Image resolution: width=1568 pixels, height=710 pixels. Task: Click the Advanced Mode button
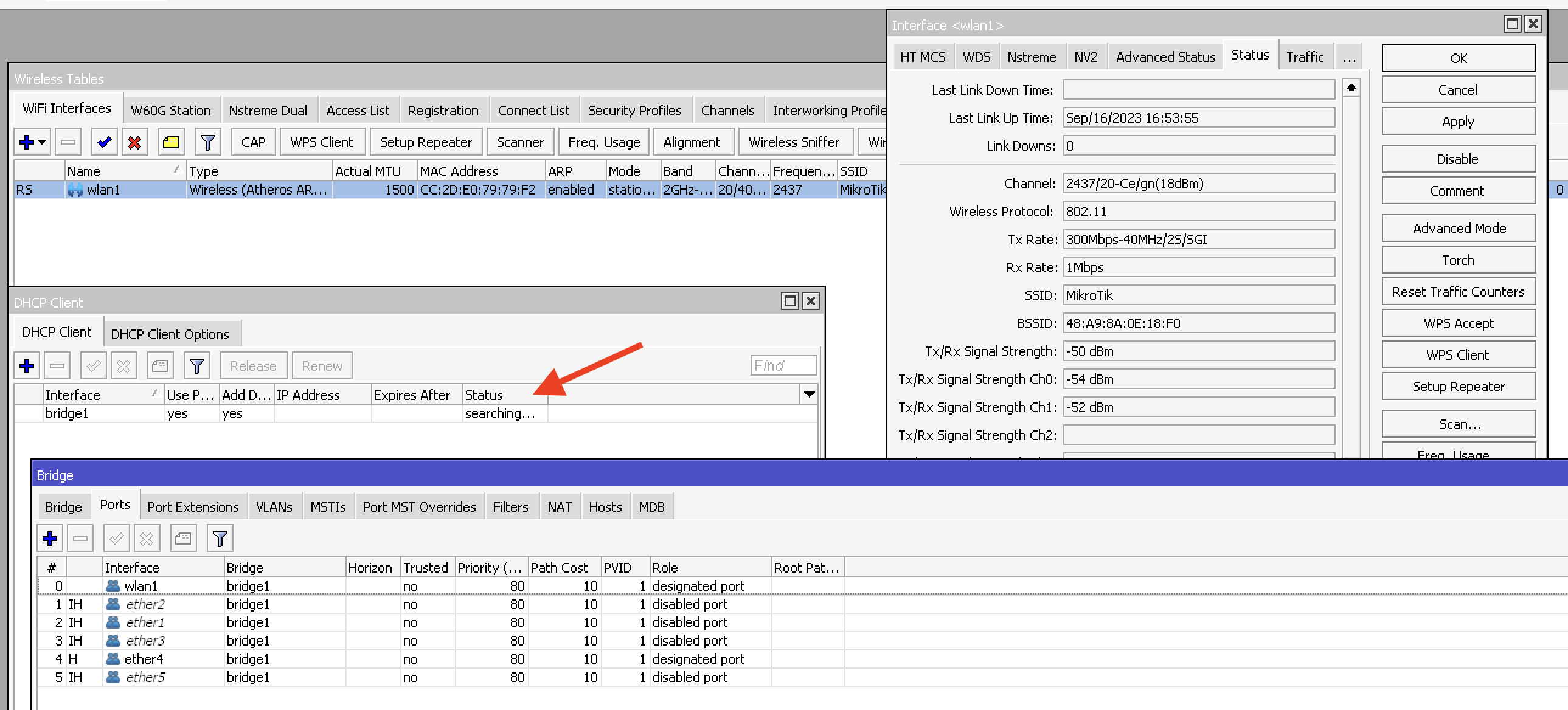click(x=1459, y=229)
